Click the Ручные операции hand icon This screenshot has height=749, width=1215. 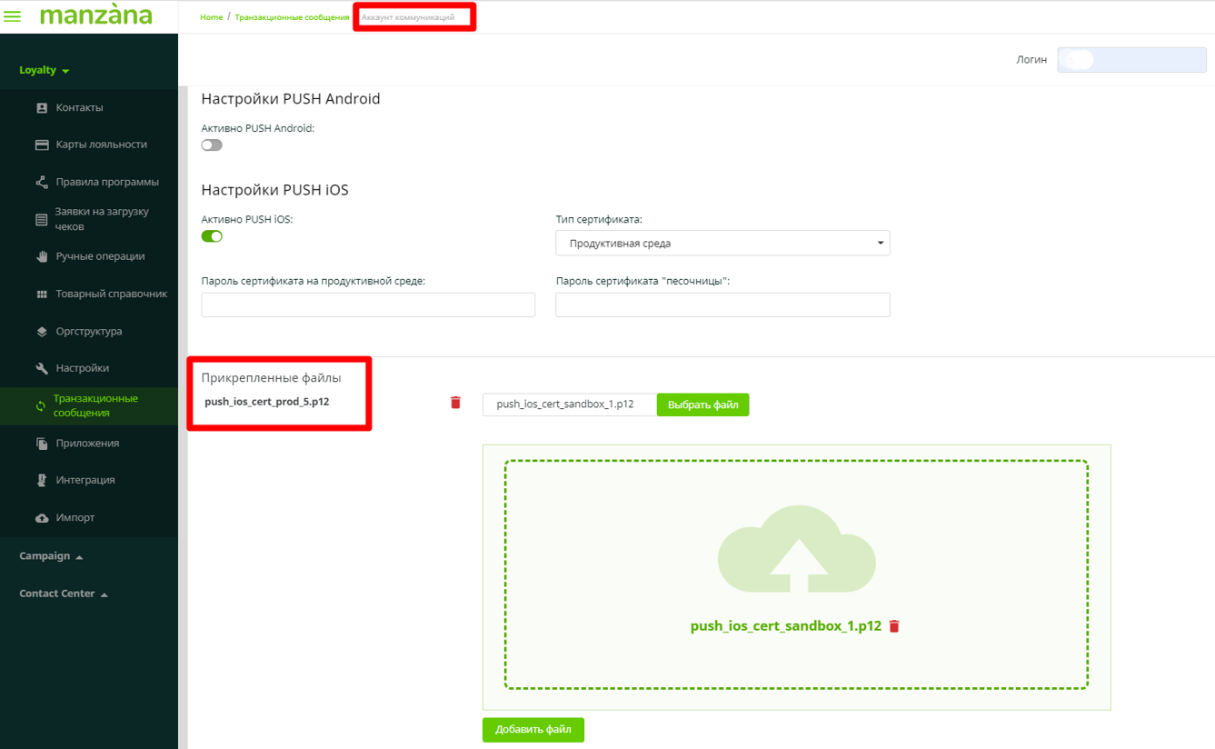coord(42,257)
